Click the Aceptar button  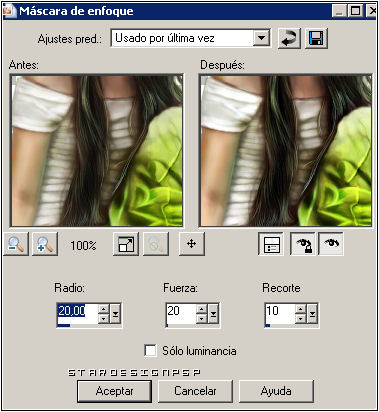coord(114,391)
